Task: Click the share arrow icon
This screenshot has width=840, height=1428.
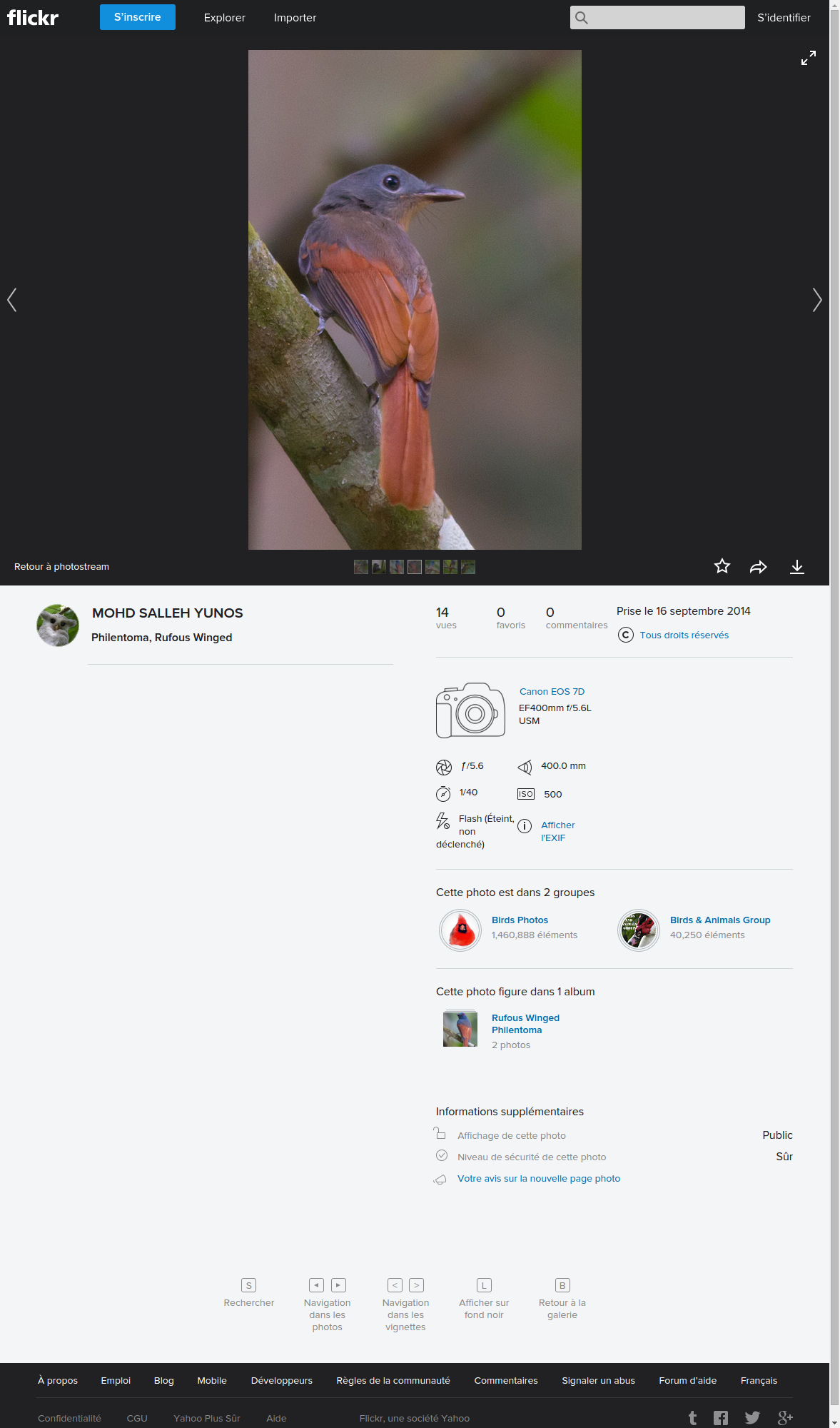Action: (x=758, y=567)
